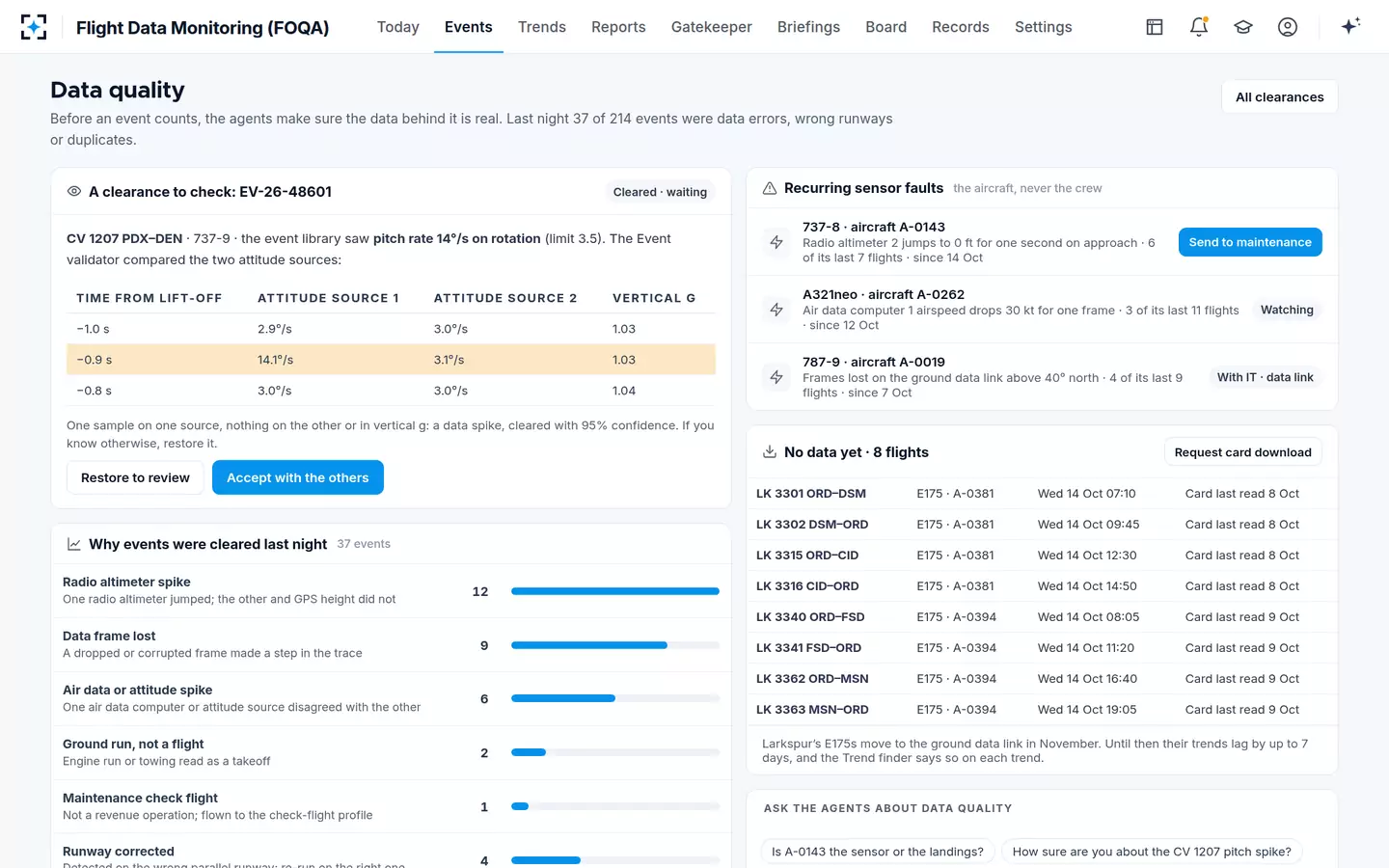Click the 737-8 · aircraft A-0143 title
This screenshot has height=868, width=1389.
pyautogui.click(x=874, y=227)
